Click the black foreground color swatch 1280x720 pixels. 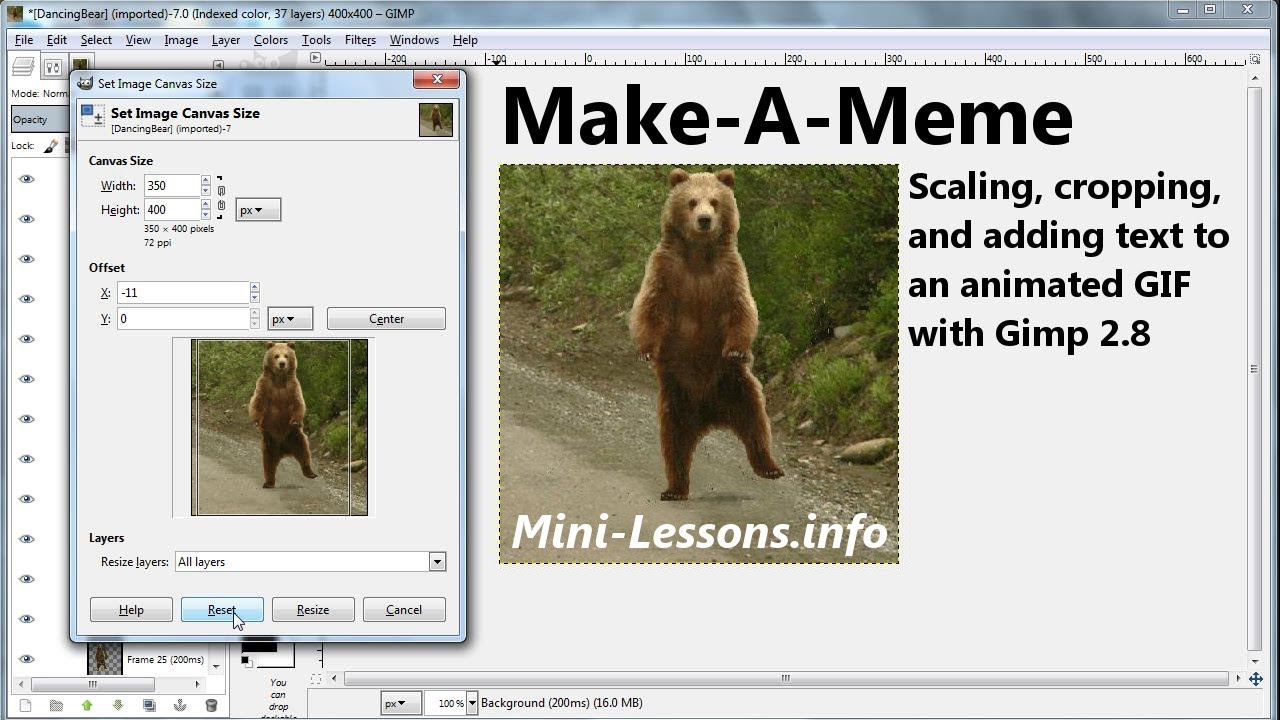tap(258, 646)
